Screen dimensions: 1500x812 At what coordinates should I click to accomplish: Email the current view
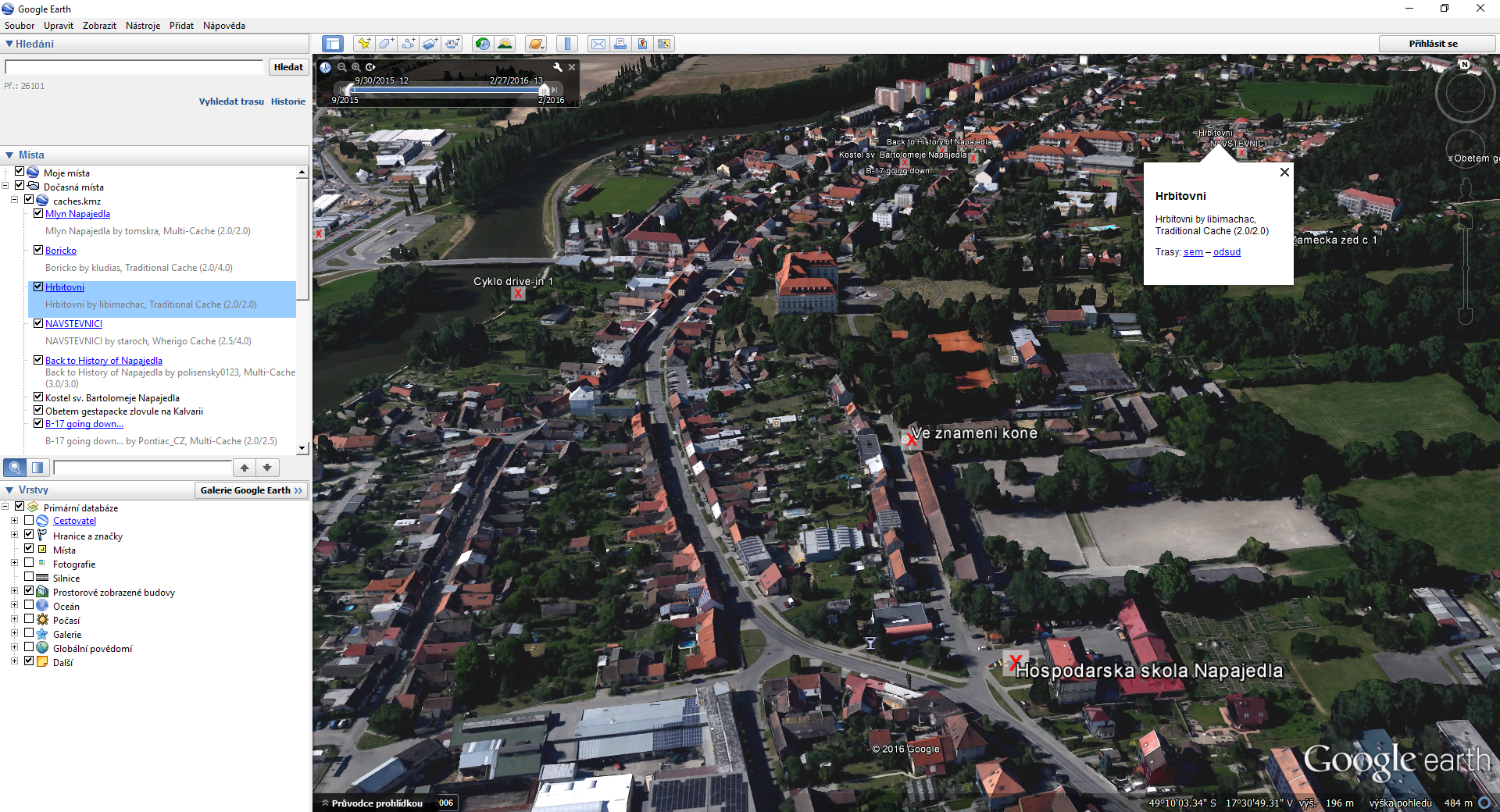point(598,44)
